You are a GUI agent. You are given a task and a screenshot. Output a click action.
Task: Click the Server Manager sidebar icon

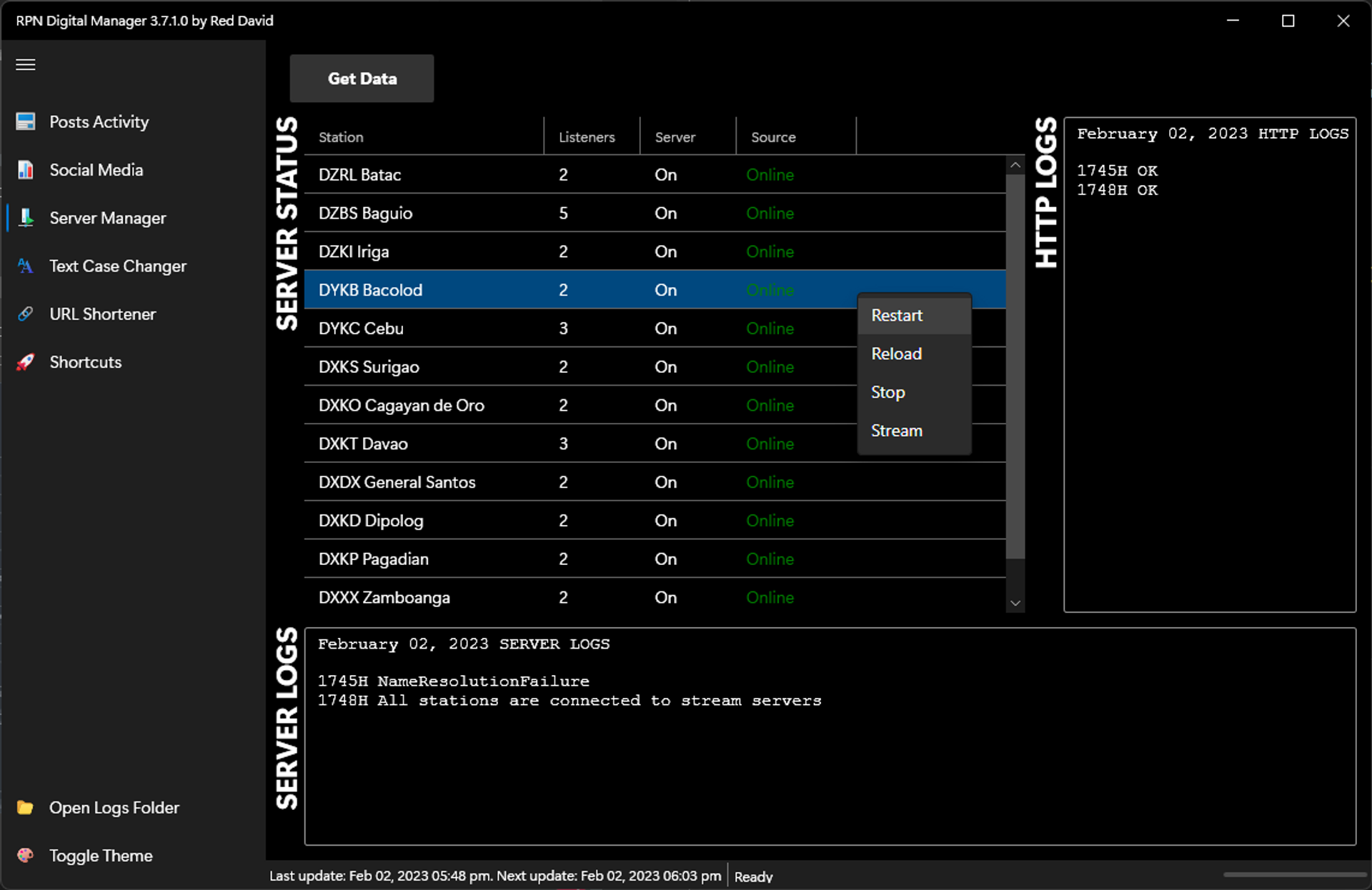[x=26, y=218]
